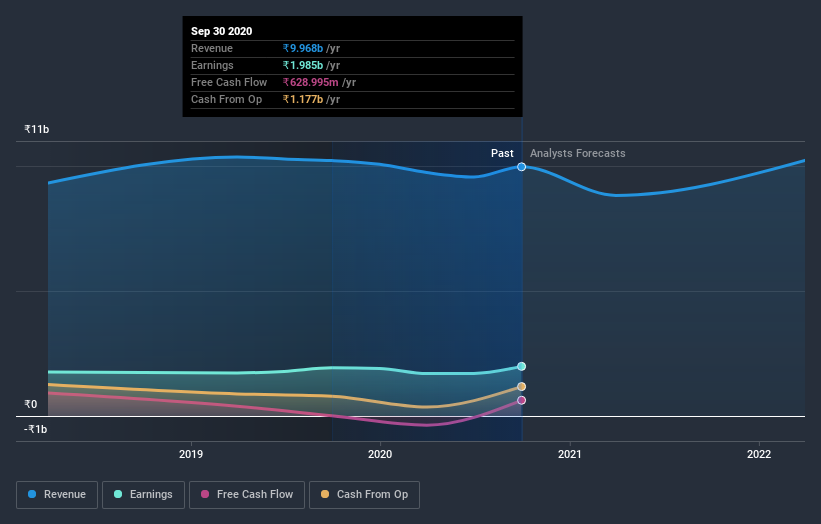Click the ₹1.985b earnings value in tooltip
This screenshot has height=524, width=821.
[x=303, y=65]
